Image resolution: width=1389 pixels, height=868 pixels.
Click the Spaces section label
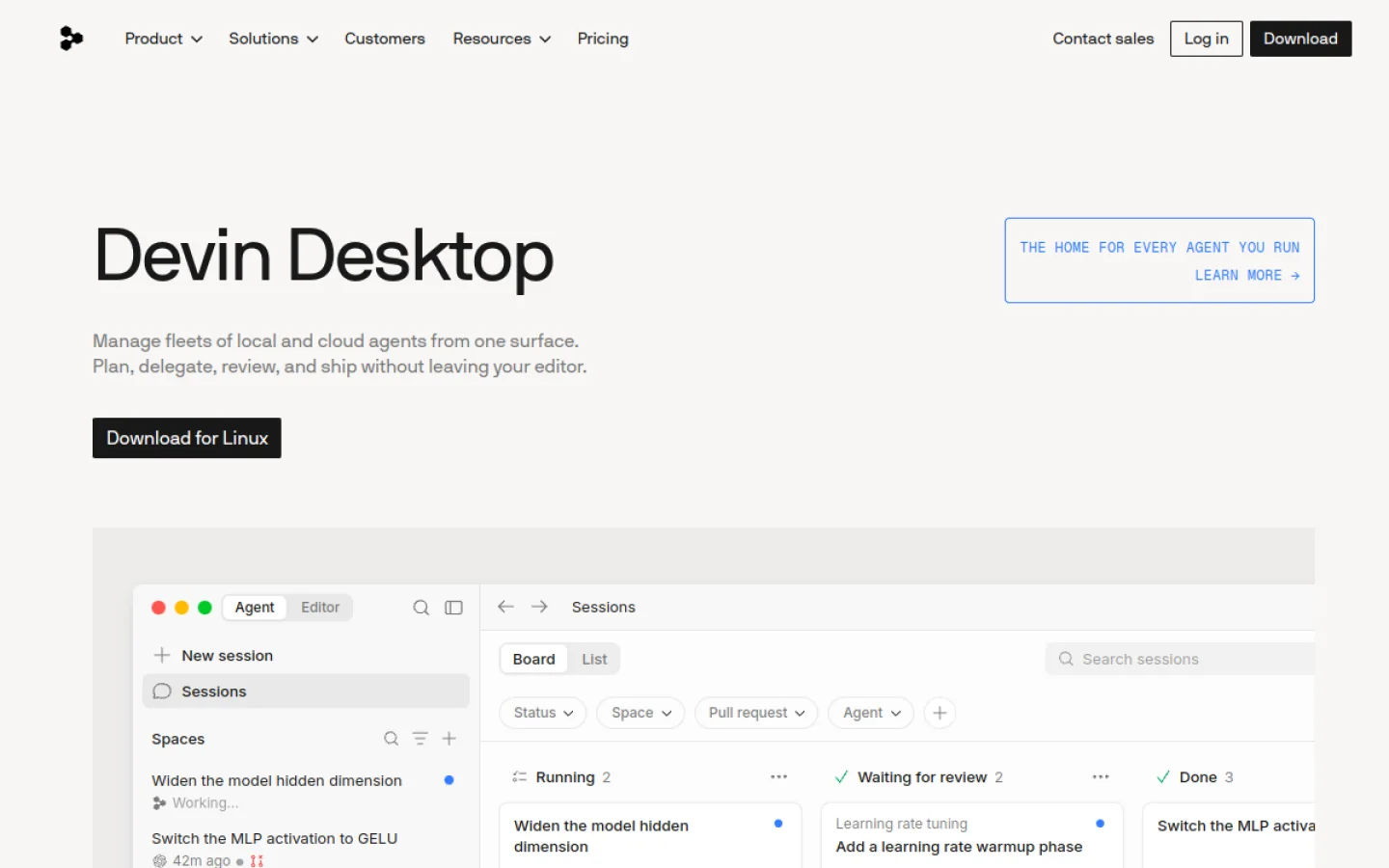point(178,739)
